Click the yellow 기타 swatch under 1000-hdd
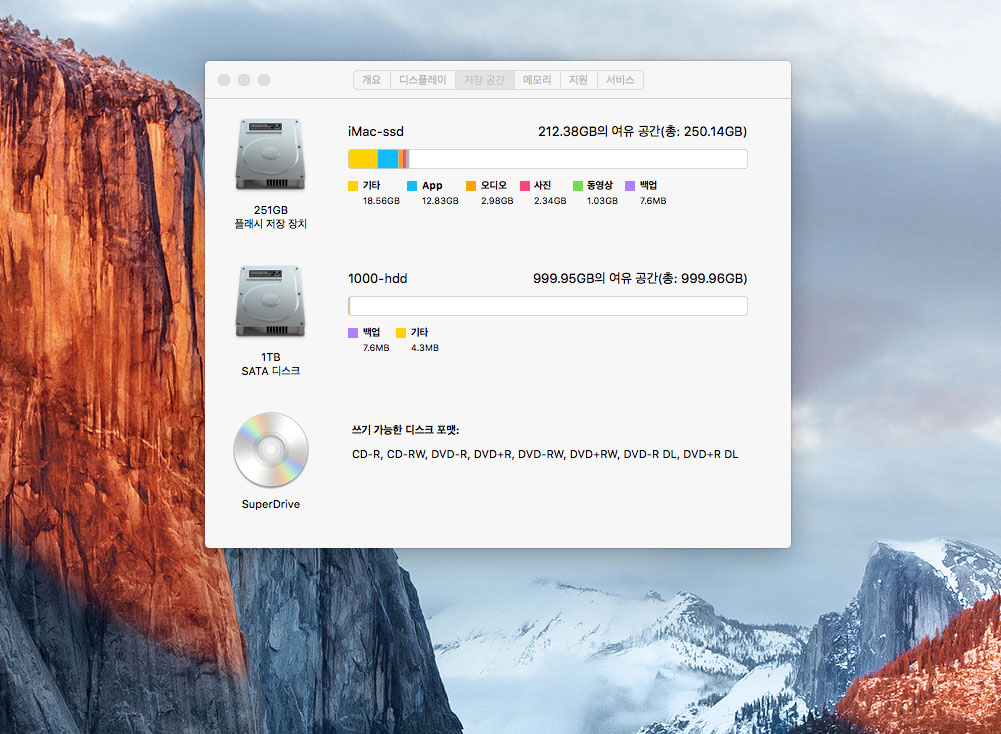Image resolution: width=1001 pixels, height=734 pixels. pos(401,333)
